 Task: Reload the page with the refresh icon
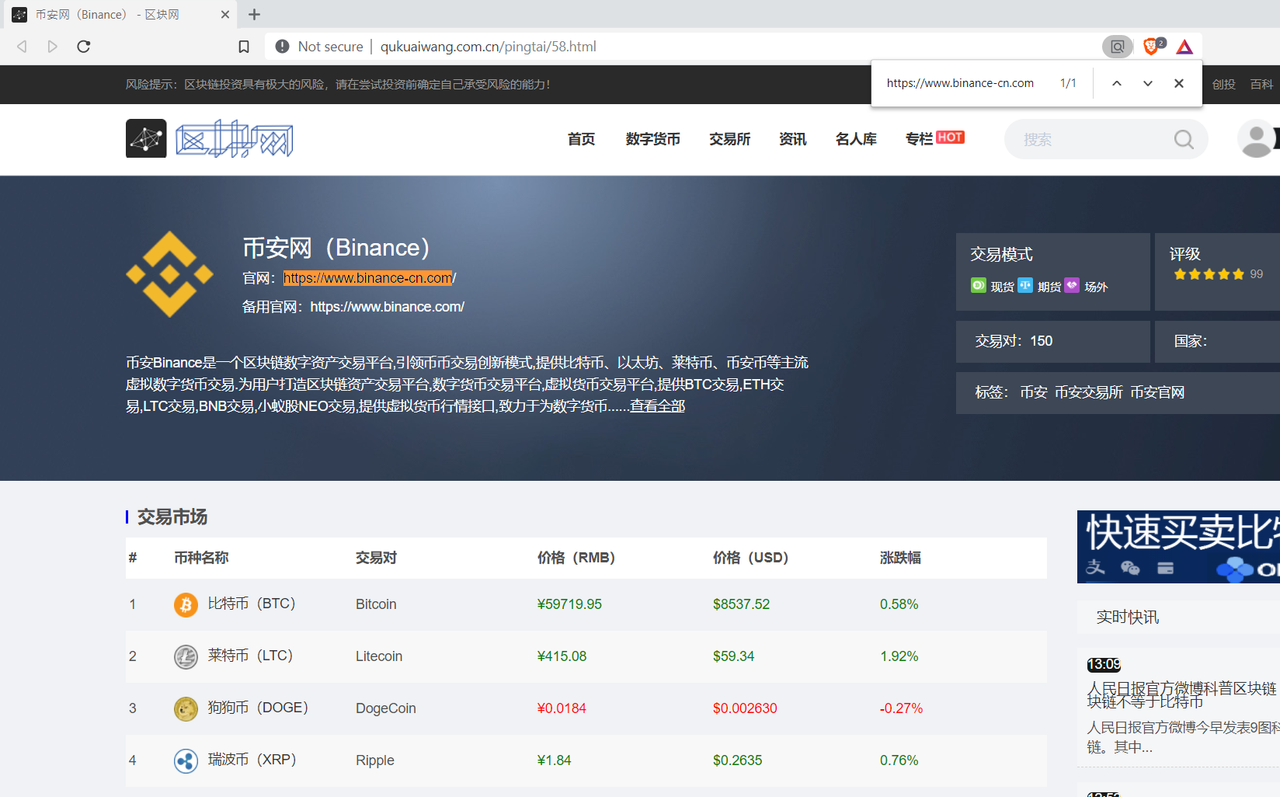point(84,46)
